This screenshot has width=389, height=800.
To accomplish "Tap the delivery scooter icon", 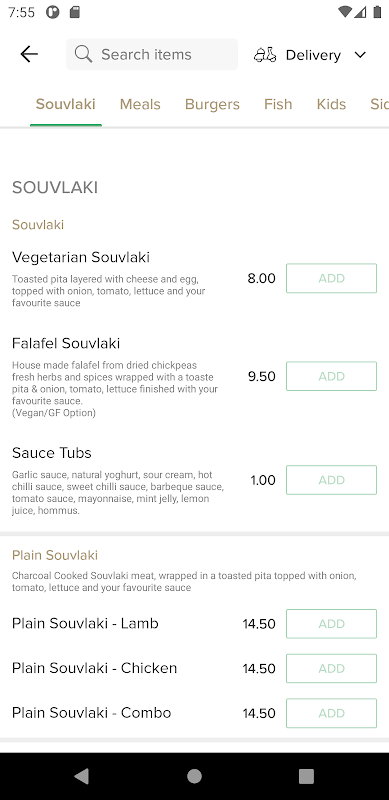I will click(x=265, y=55).
